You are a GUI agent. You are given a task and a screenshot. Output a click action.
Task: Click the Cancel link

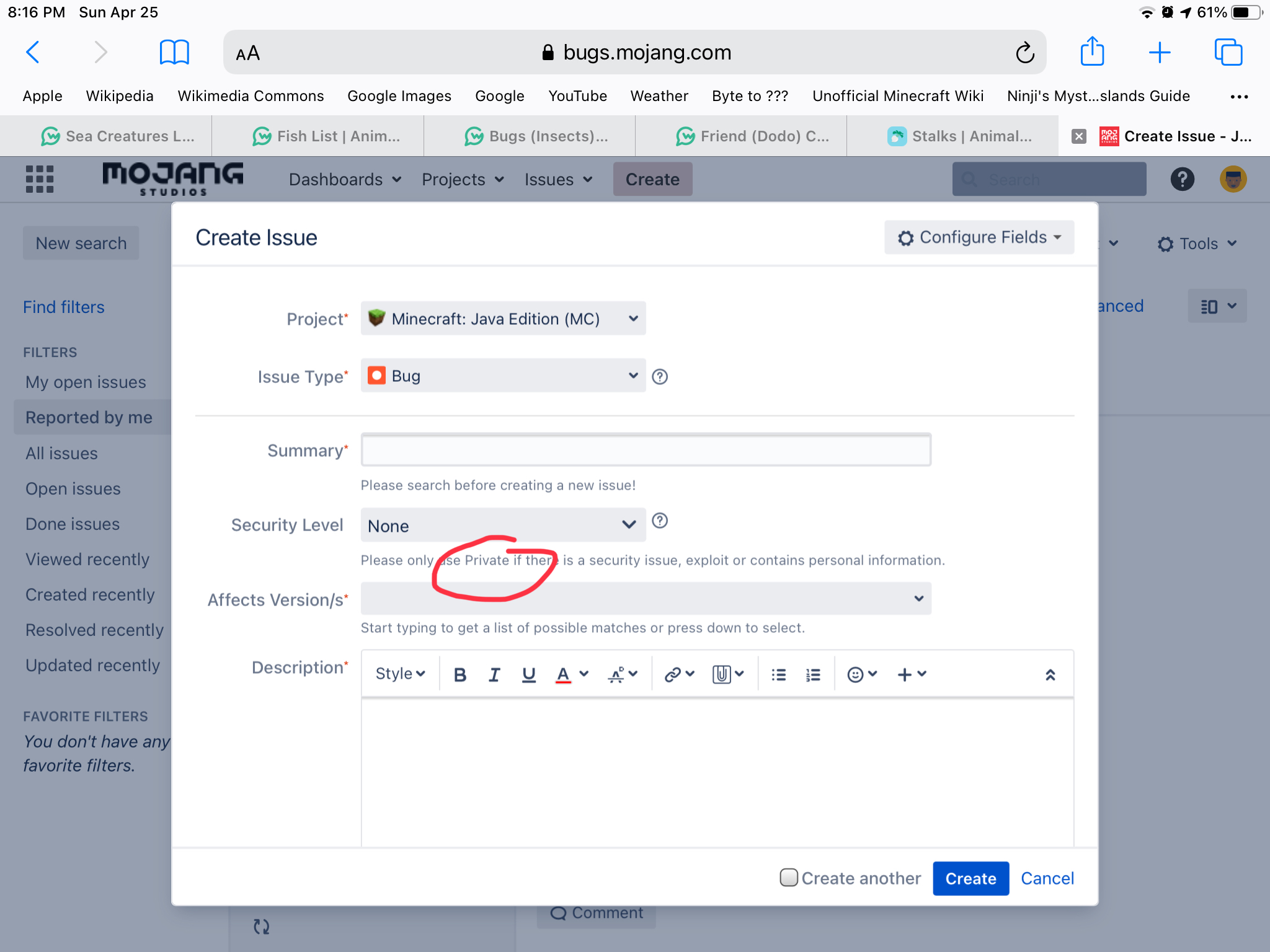click(1047, 878)
